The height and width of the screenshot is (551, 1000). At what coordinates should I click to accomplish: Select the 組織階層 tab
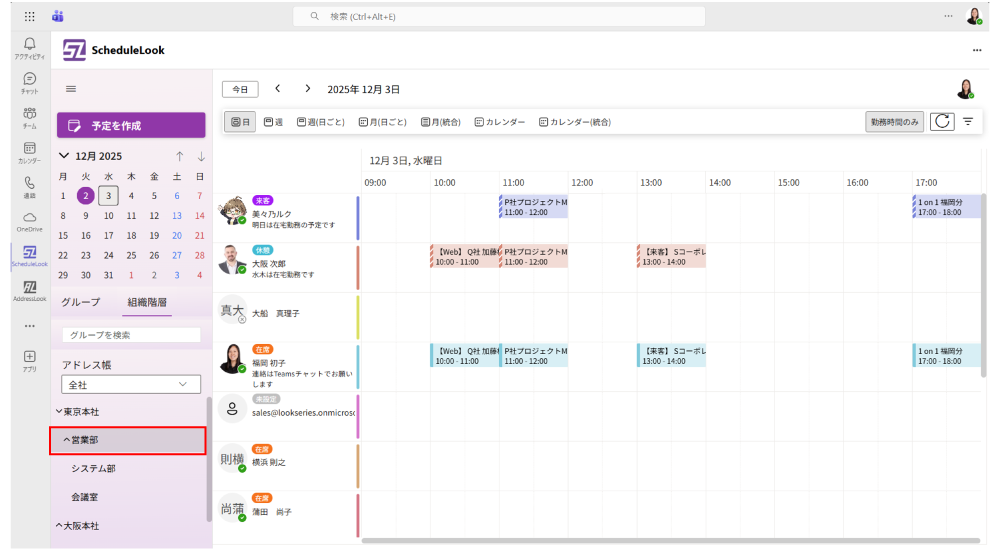[x=148, y=302]
